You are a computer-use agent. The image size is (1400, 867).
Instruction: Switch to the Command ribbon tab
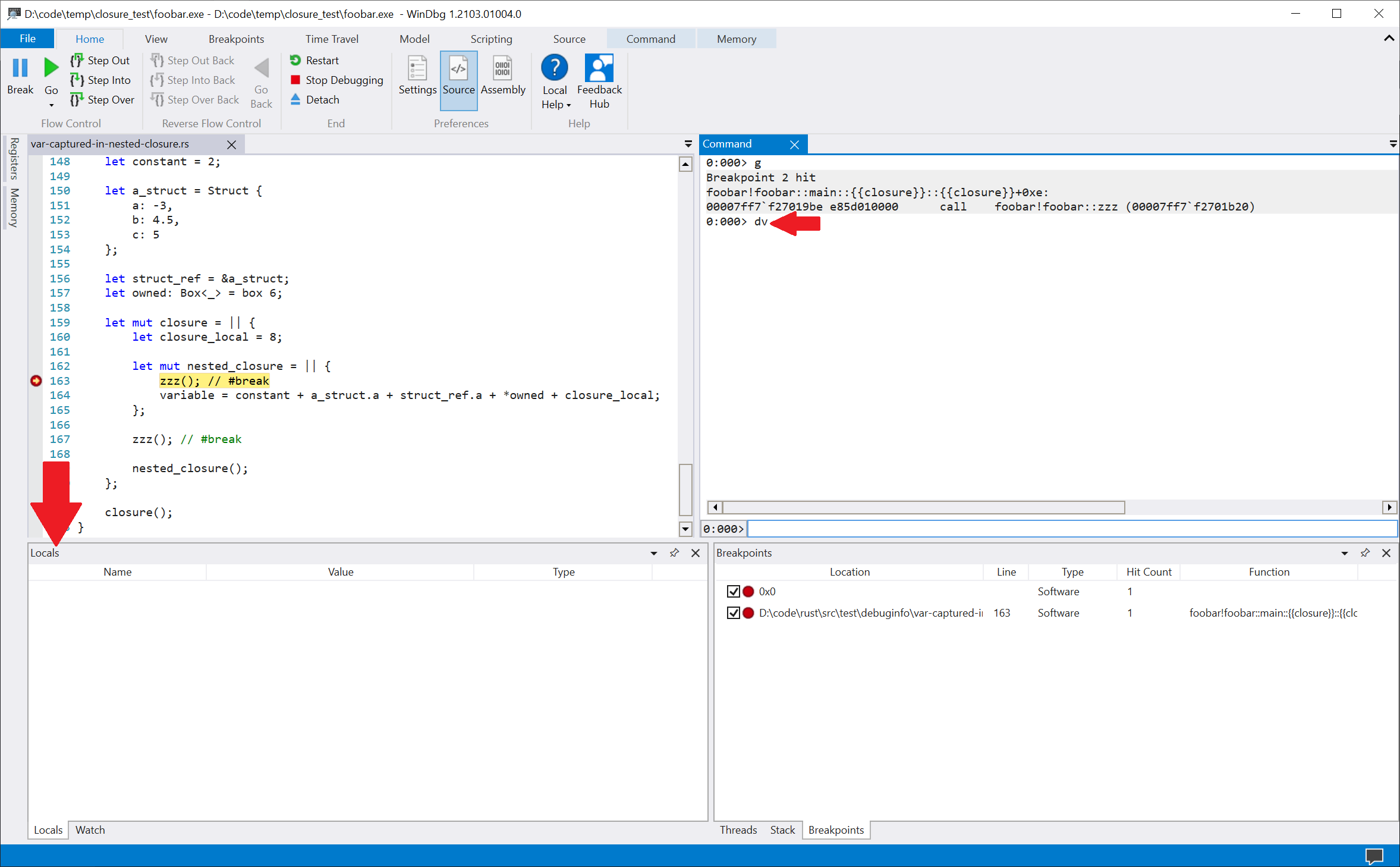click(x=650, y=39)
